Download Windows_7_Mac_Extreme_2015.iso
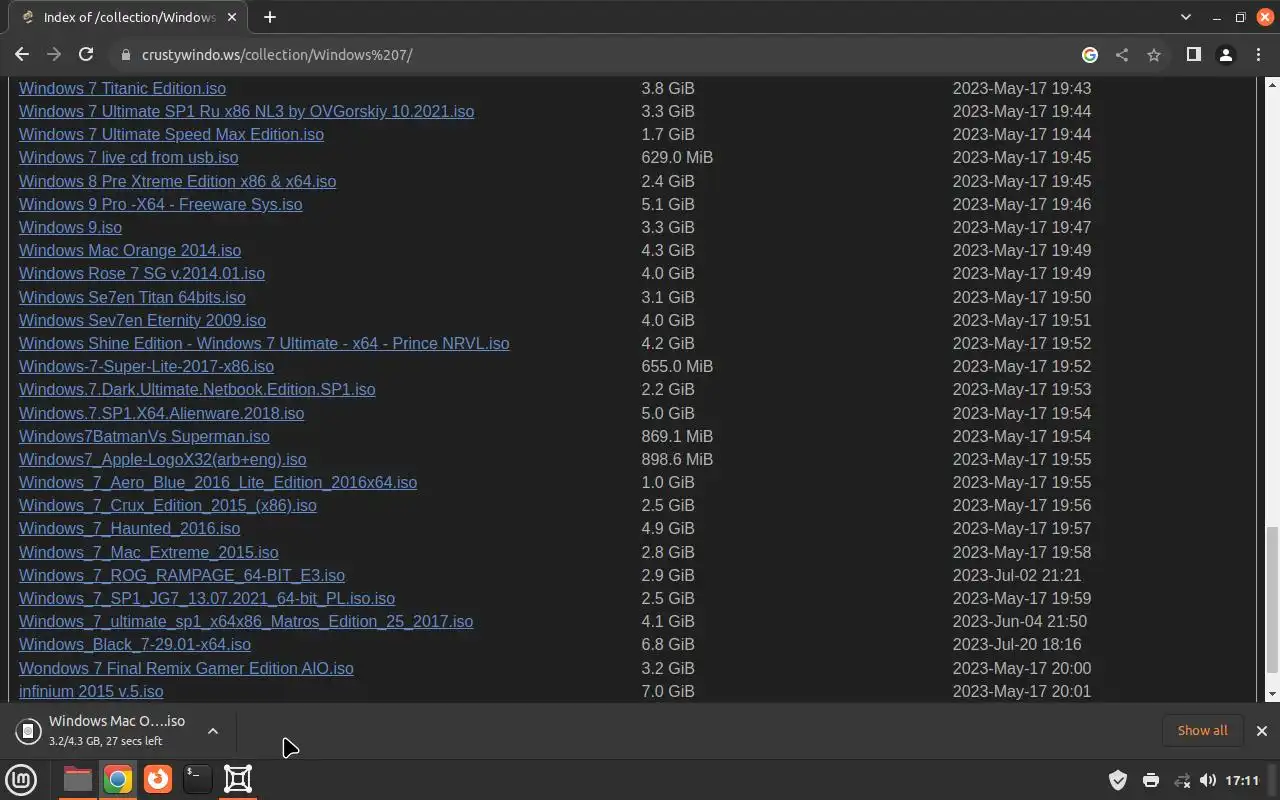 pyautogui.click(x=148, y=552)
